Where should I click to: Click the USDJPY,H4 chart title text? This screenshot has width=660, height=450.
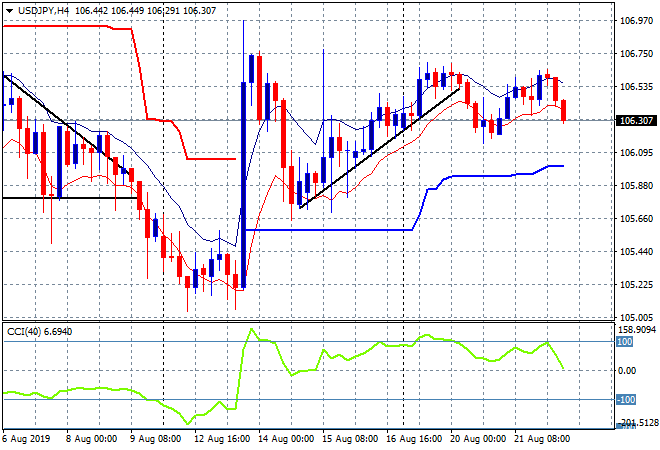coord(43,11)
